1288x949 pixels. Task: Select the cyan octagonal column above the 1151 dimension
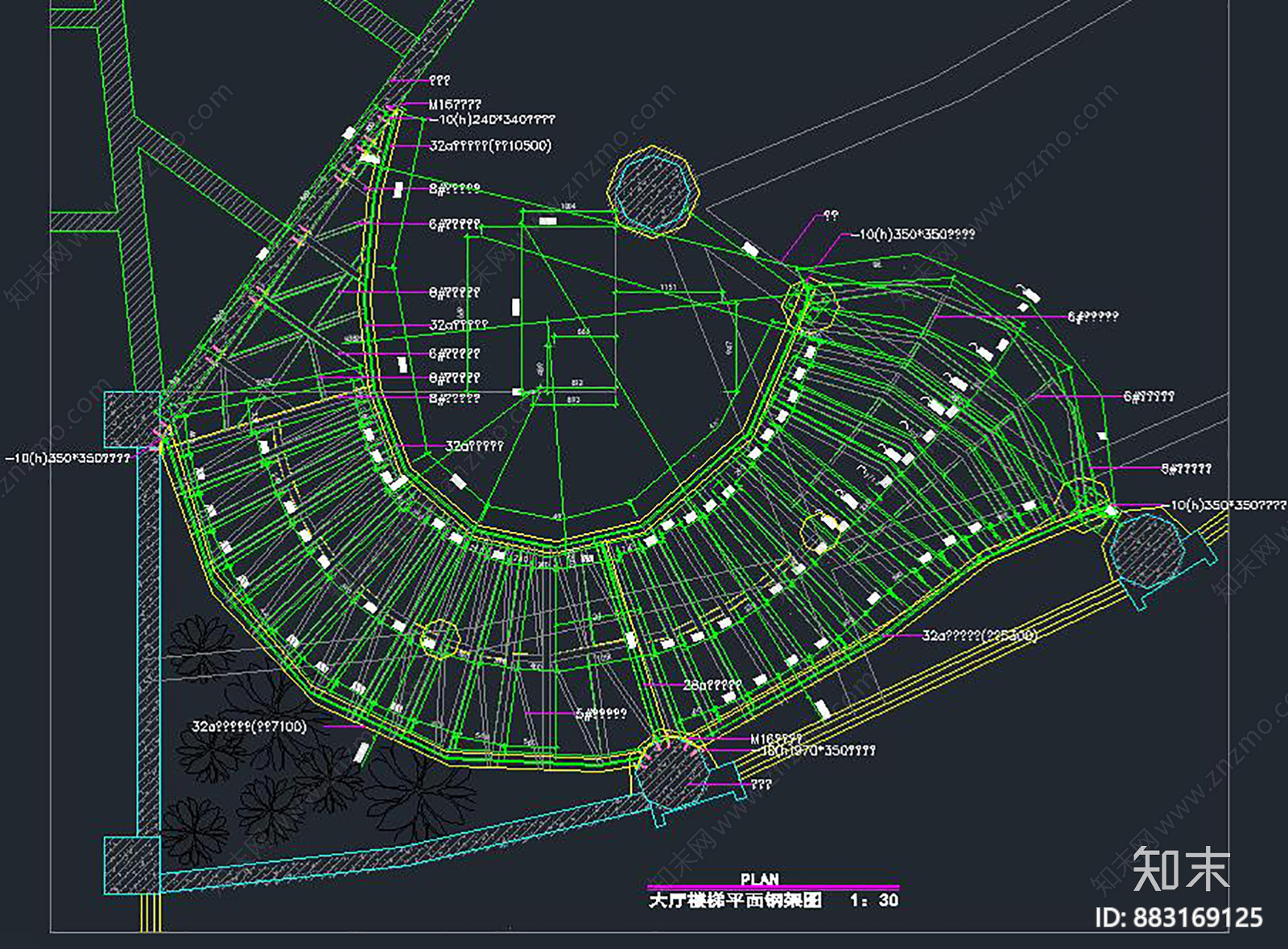click(654, 193)
